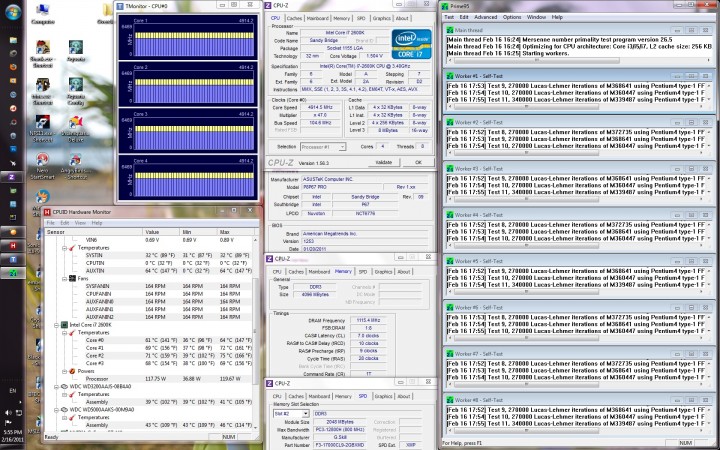Viewport: 720px width, 450px height.
Task: Click the Prime95 Worker #4 window icon
Action: pyautogui.click(x=450, y=214)
